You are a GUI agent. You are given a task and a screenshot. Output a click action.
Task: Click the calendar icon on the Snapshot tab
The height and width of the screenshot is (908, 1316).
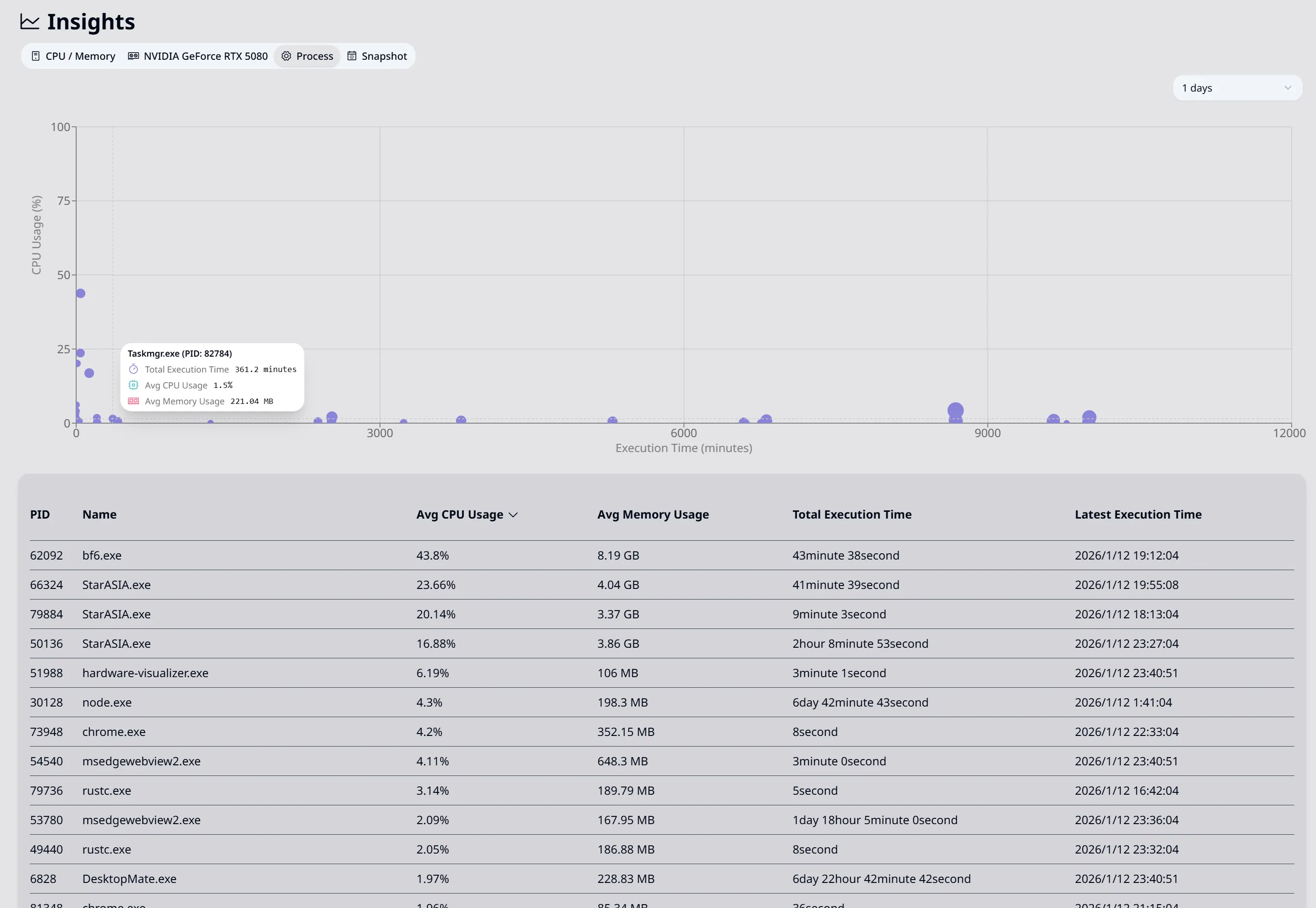(x=351, y=56)
